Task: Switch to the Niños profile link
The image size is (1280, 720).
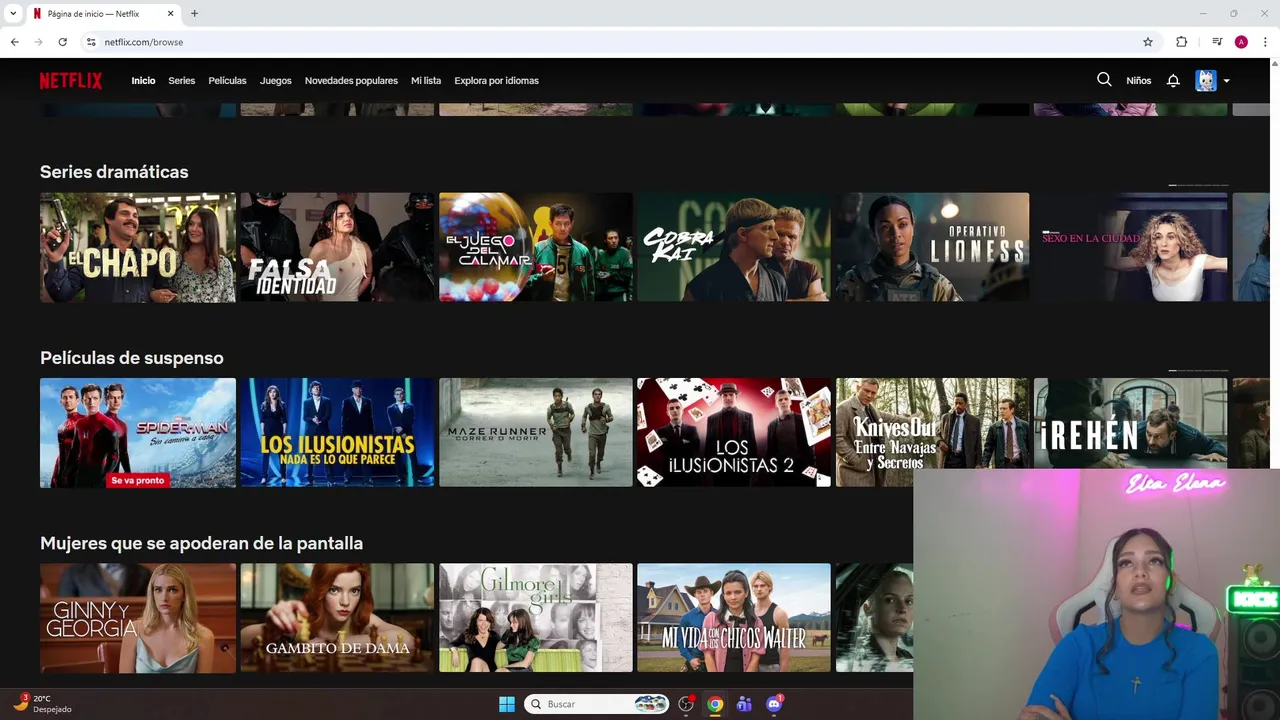Action: click(x=1139, y=81)
